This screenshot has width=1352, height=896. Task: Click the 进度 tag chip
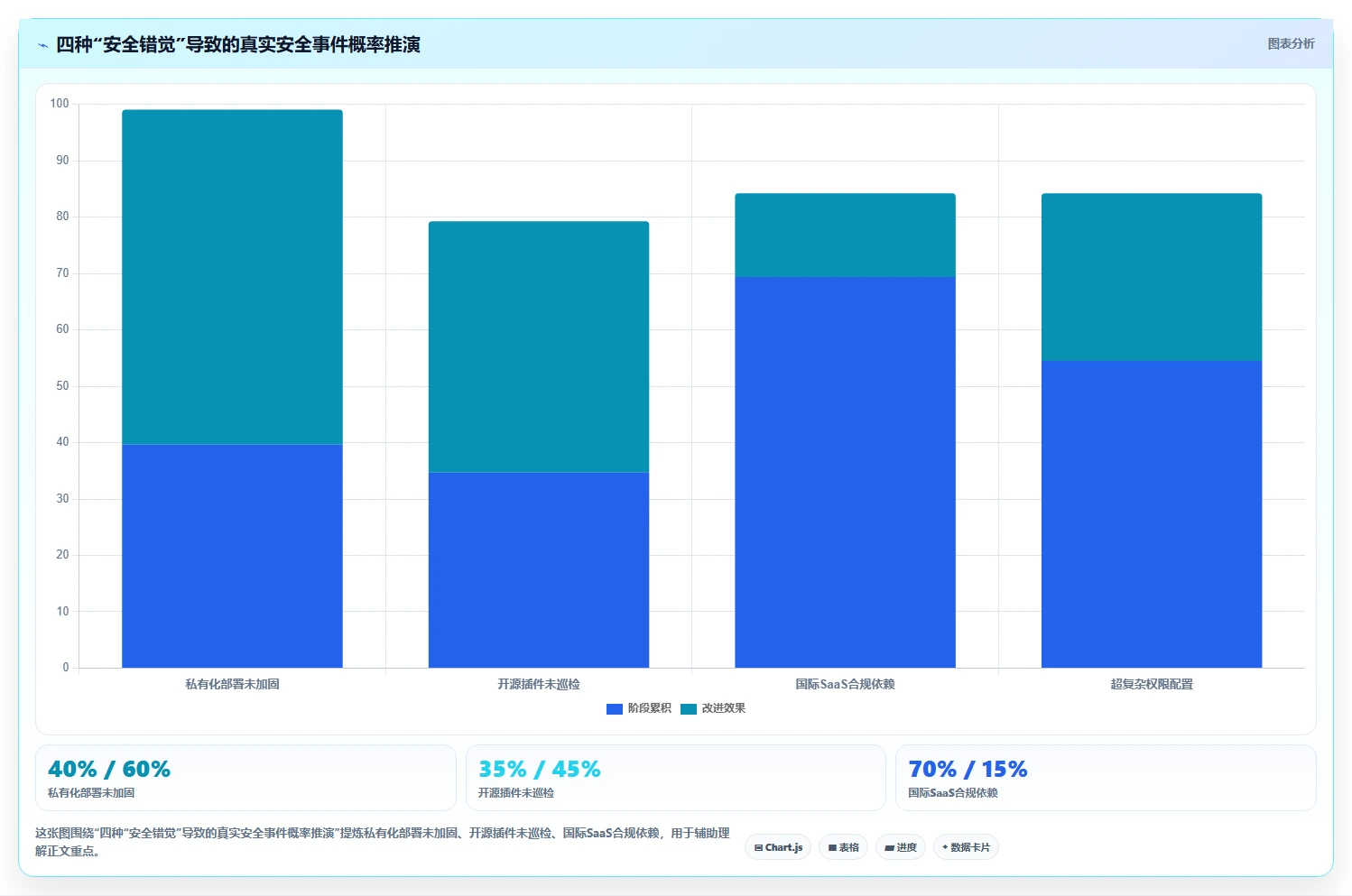tap(901, 847)
